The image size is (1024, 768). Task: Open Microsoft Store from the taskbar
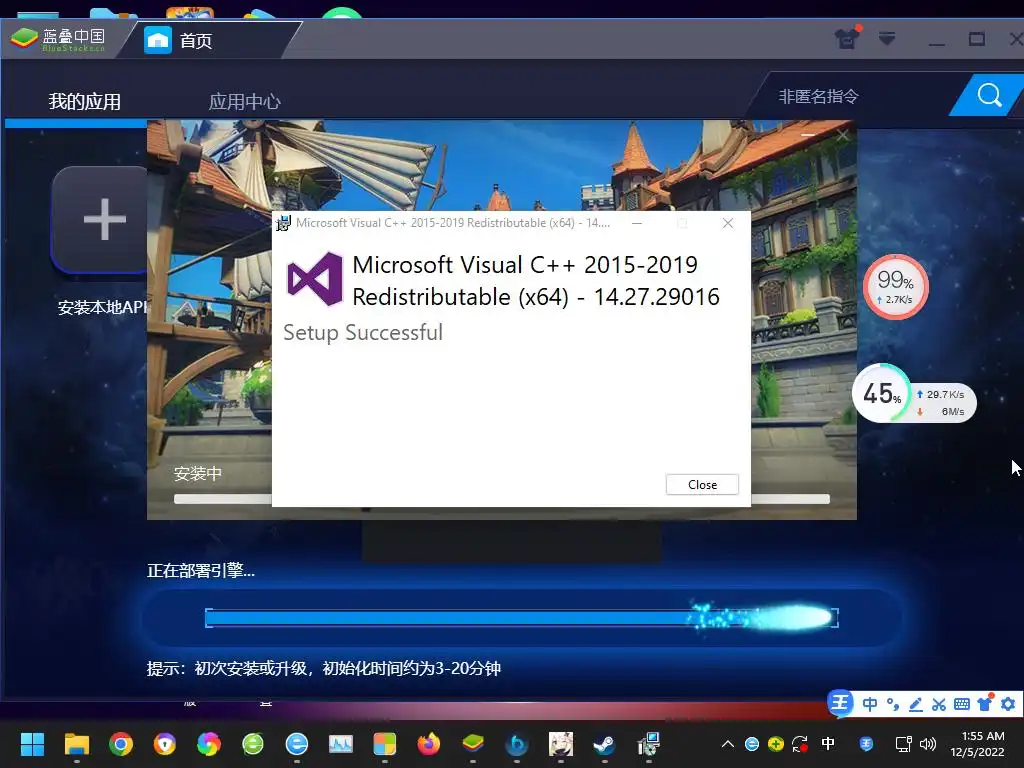pyautogui.click(x=385, y=744)
